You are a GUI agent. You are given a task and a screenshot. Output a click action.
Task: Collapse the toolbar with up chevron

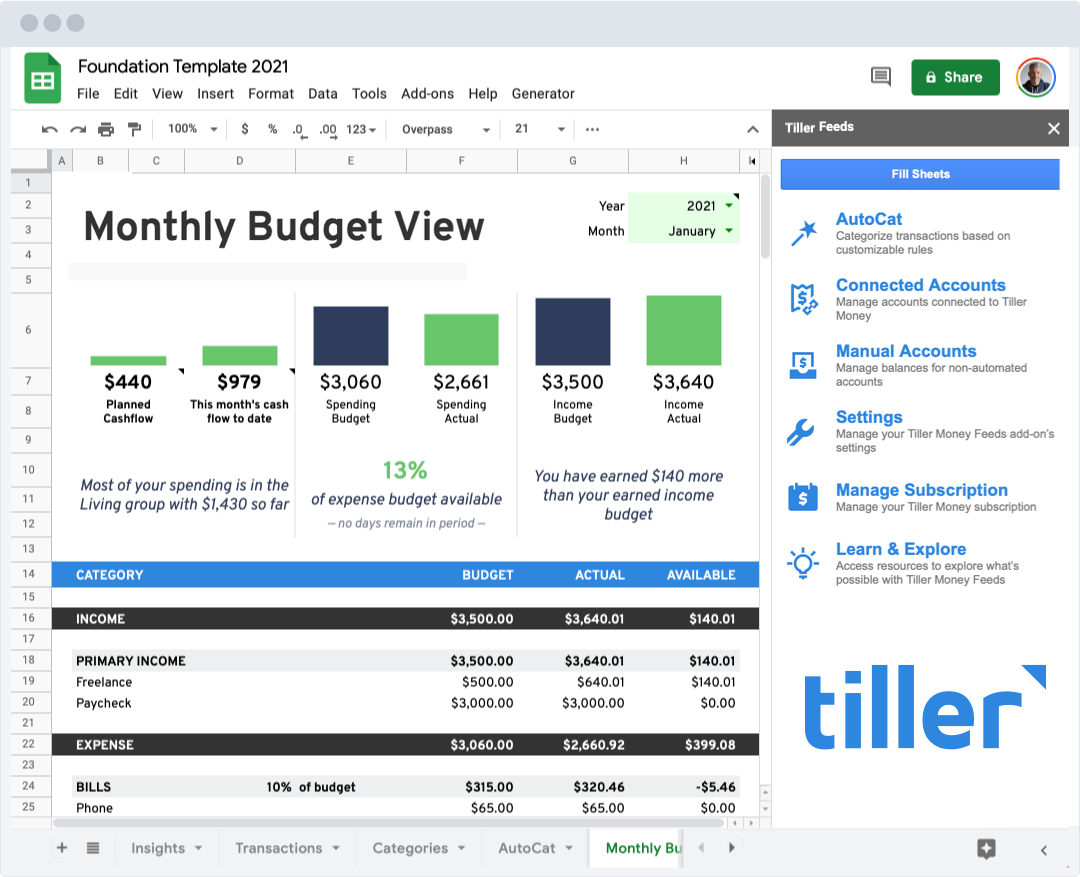(x=753, y=130)
